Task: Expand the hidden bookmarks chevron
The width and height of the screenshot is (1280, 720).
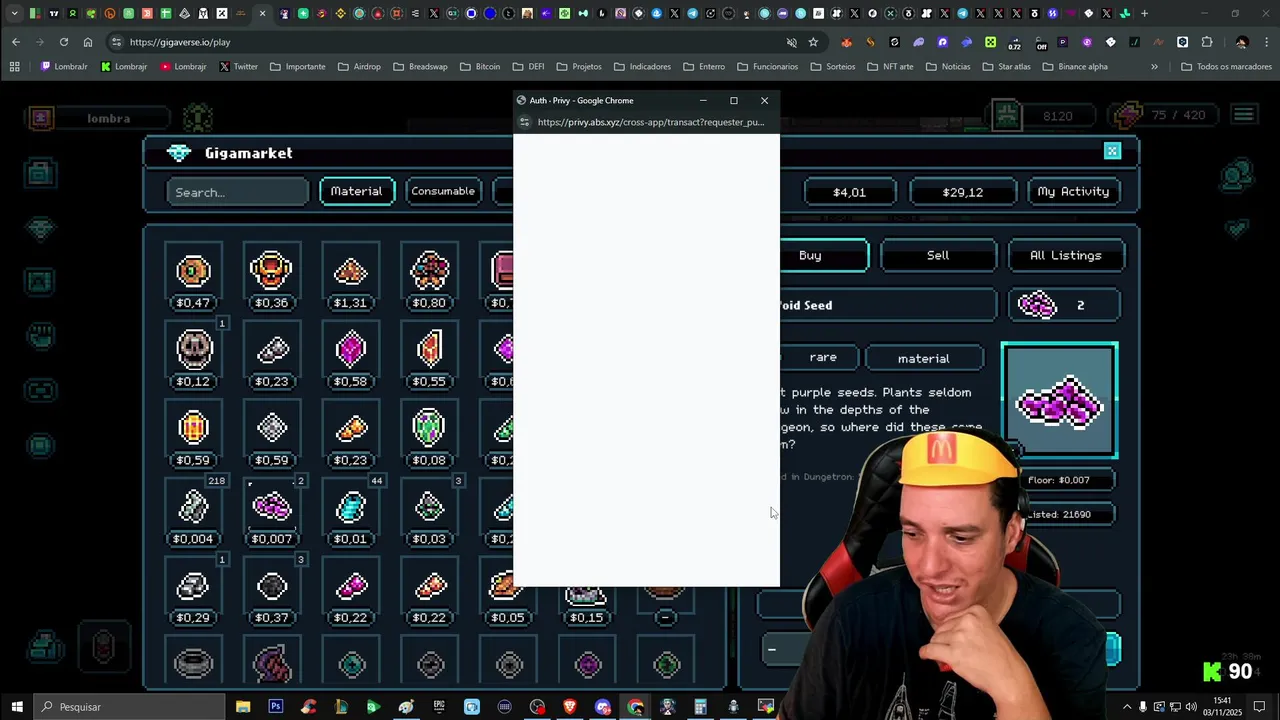Action: 1154,67
